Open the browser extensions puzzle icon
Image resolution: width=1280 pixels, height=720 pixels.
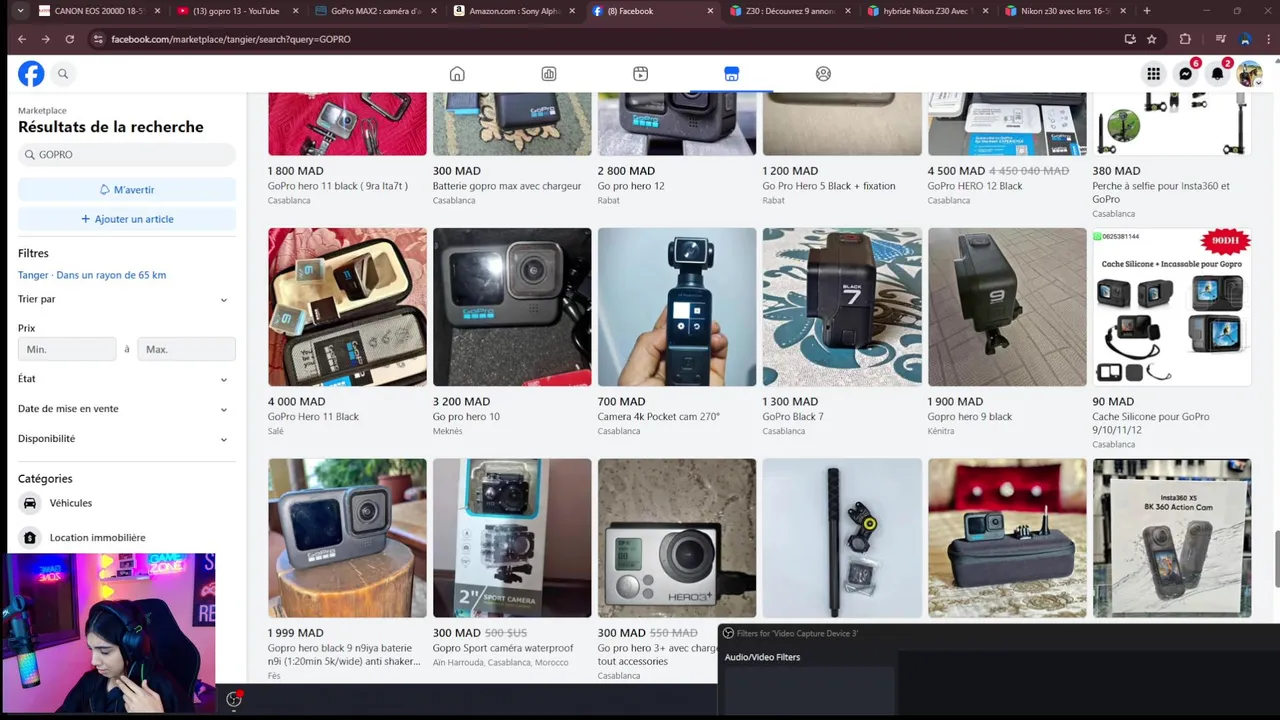[x=1185, y=39]
